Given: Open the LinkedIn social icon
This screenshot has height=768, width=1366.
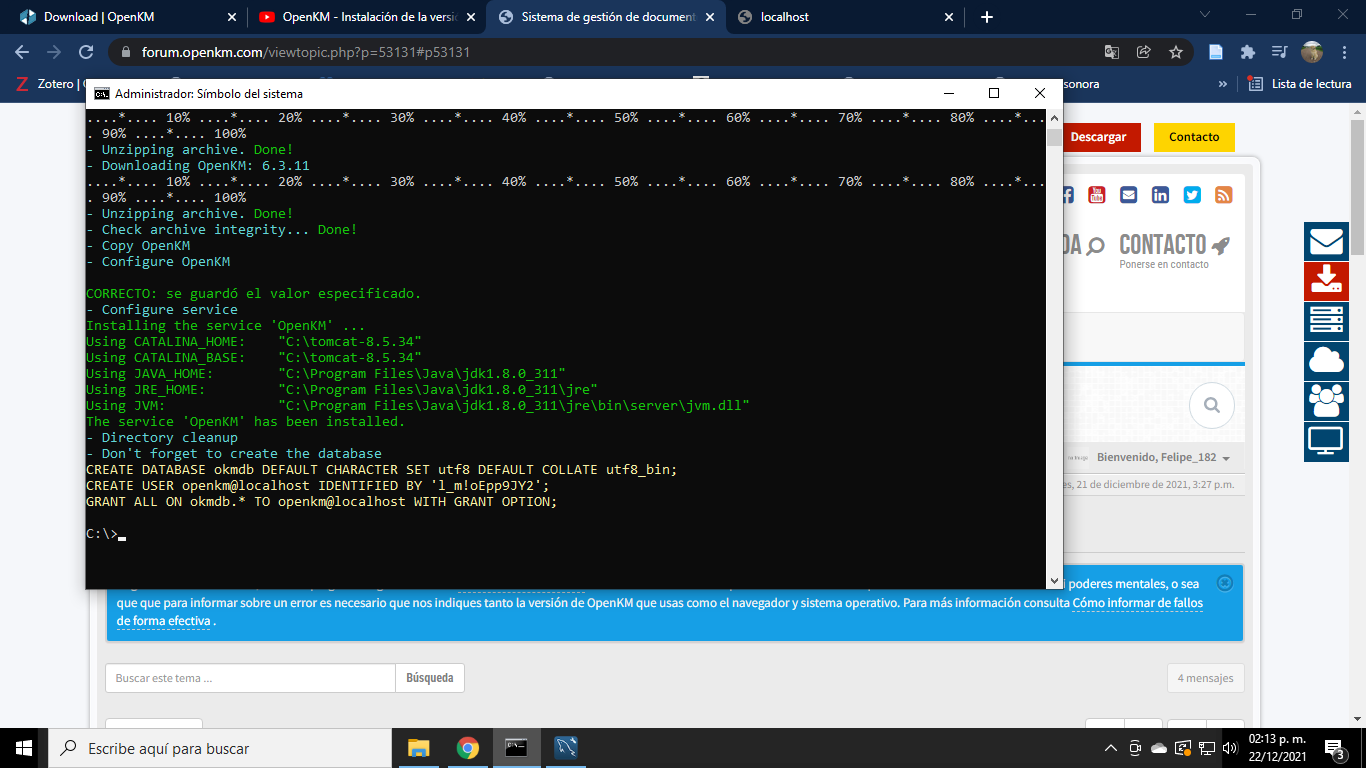Looking at the screenshot, I should point(1160,195).
